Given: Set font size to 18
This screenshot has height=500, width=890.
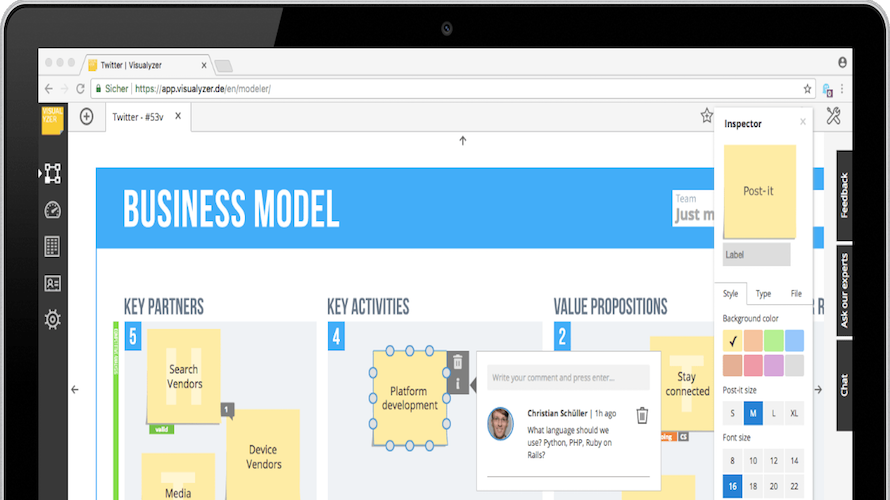Looking at the screenshot, I should pos(753,486).
